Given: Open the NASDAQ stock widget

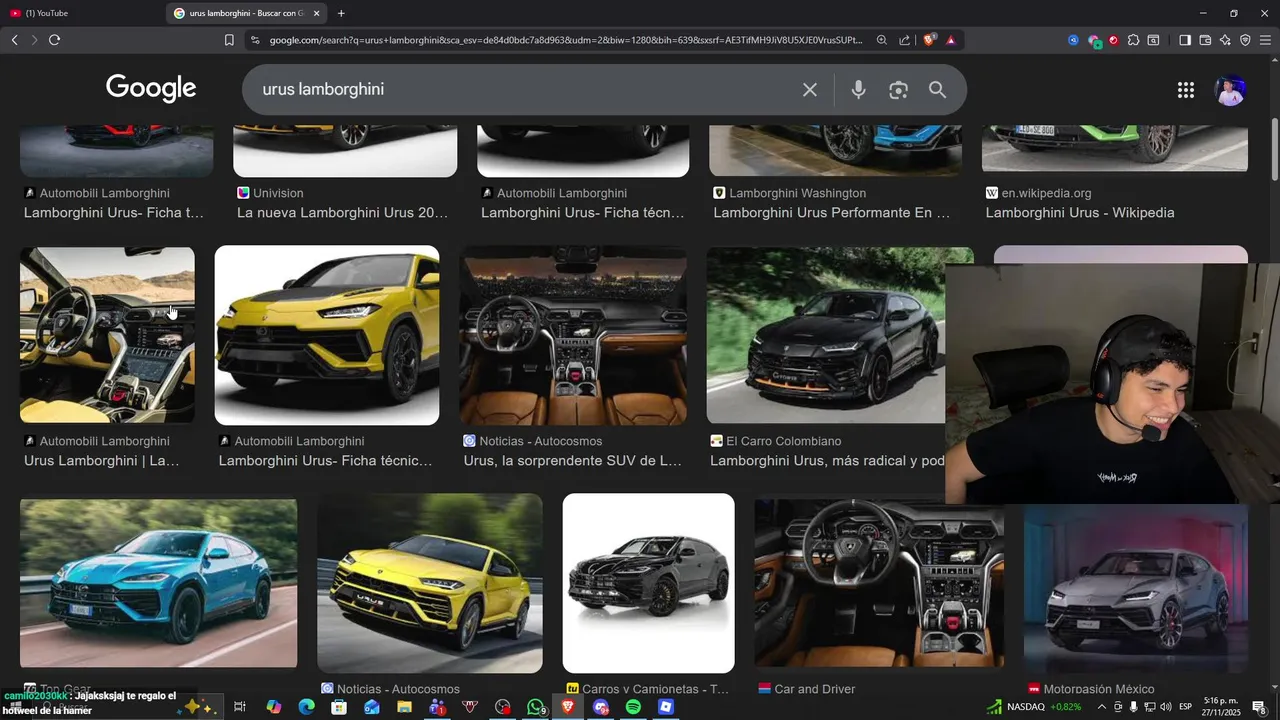Looking at the screenshot, I should (1034, 707).
